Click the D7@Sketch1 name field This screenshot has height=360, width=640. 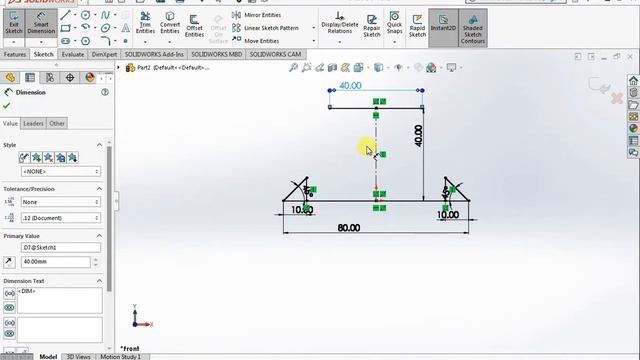(60, 247)
